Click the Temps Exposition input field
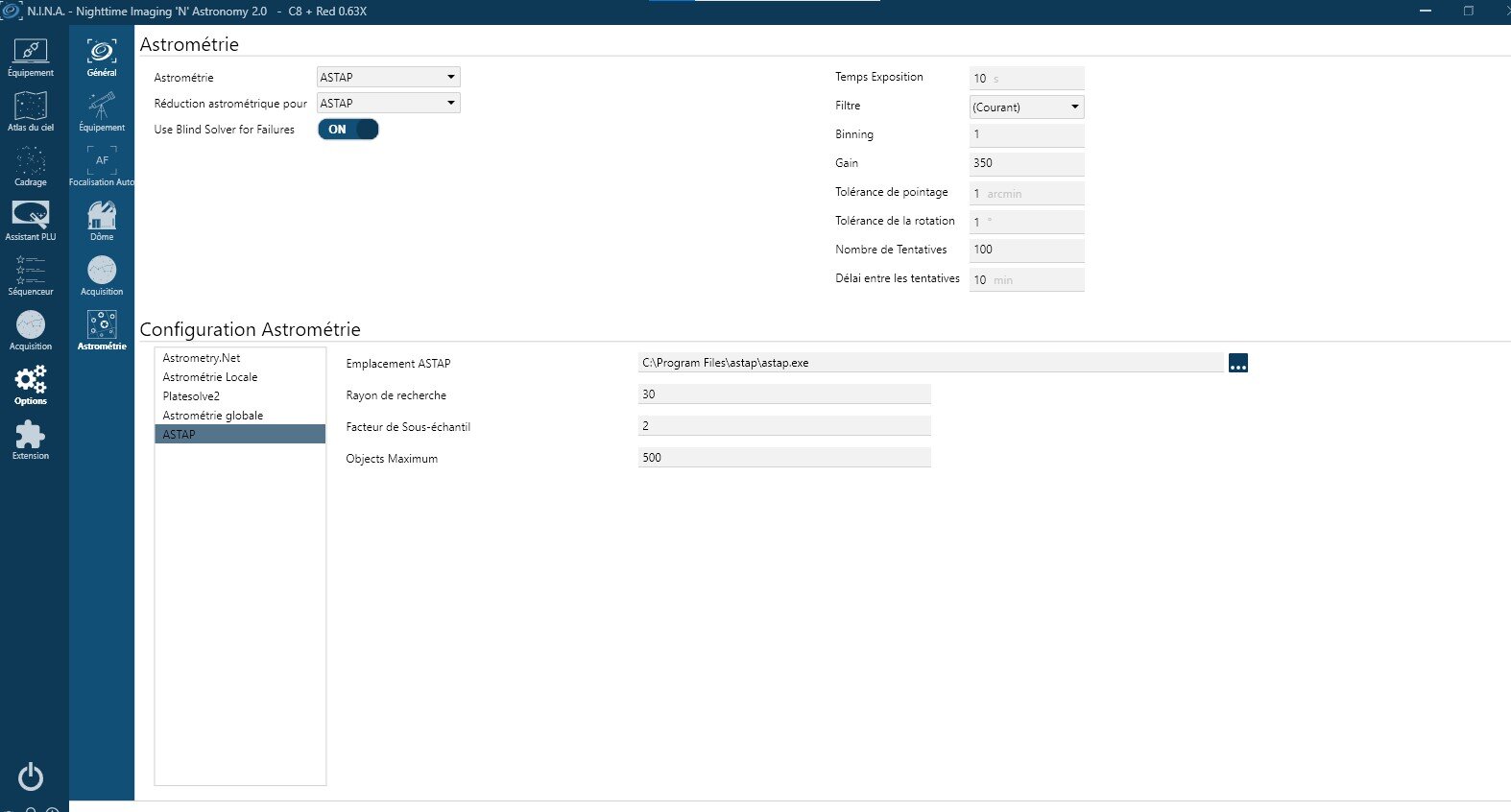The width and height of the screenshot is (1511, 812). click(x=1027, y=78)
